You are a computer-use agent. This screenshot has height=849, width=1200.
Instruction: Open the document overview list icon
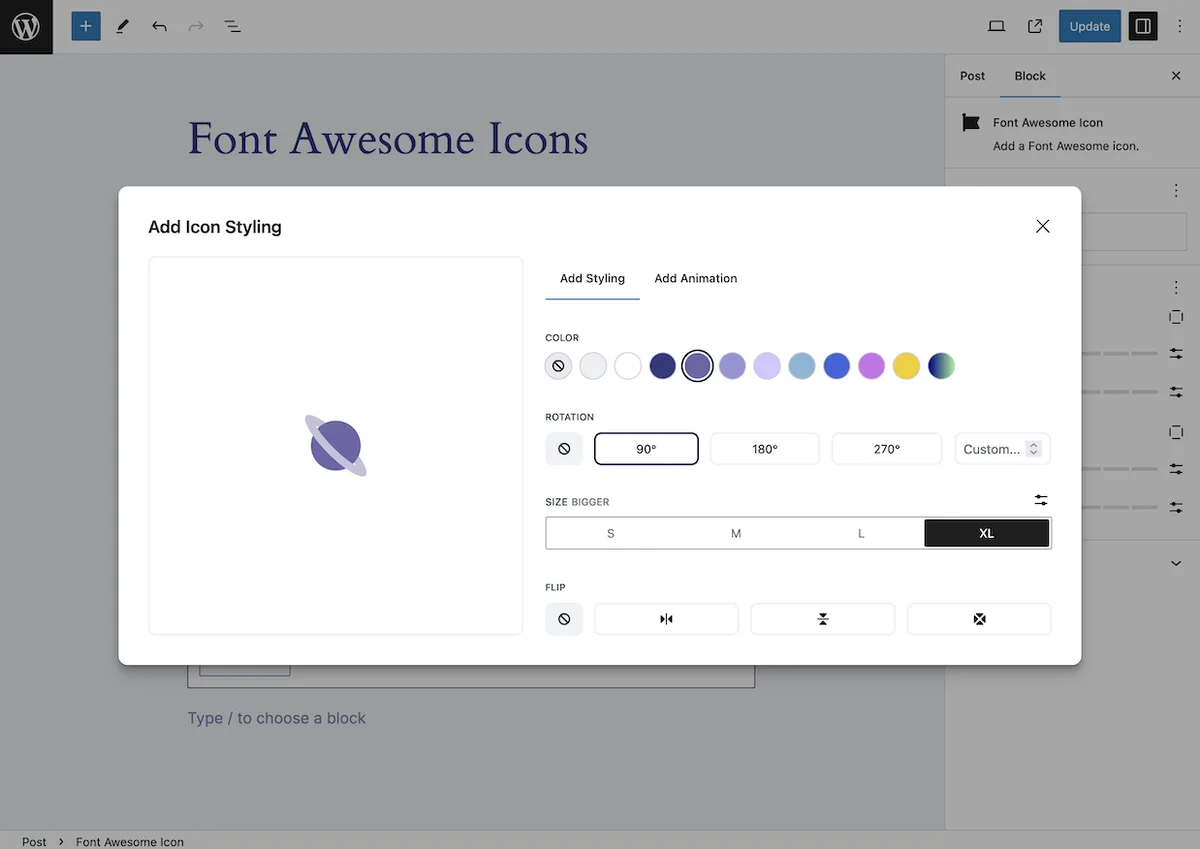tap(232, 27)
